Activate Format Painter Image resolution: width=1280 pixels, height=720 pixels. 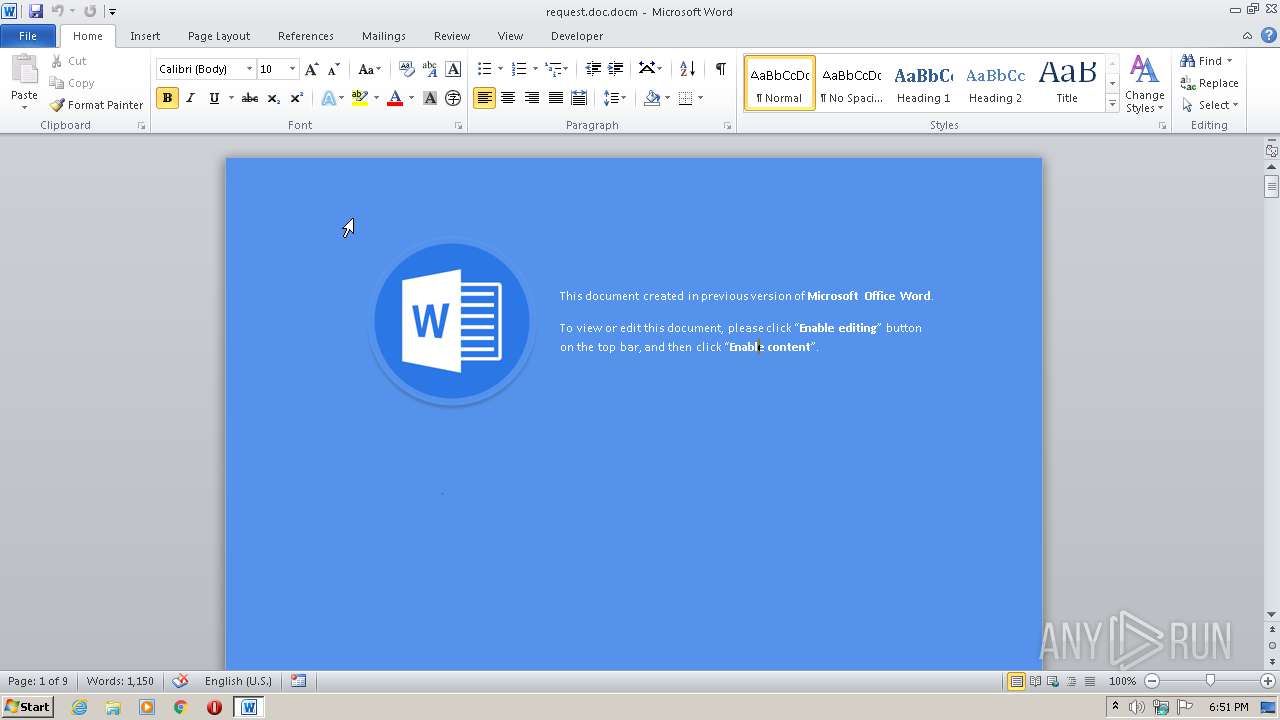97,105
